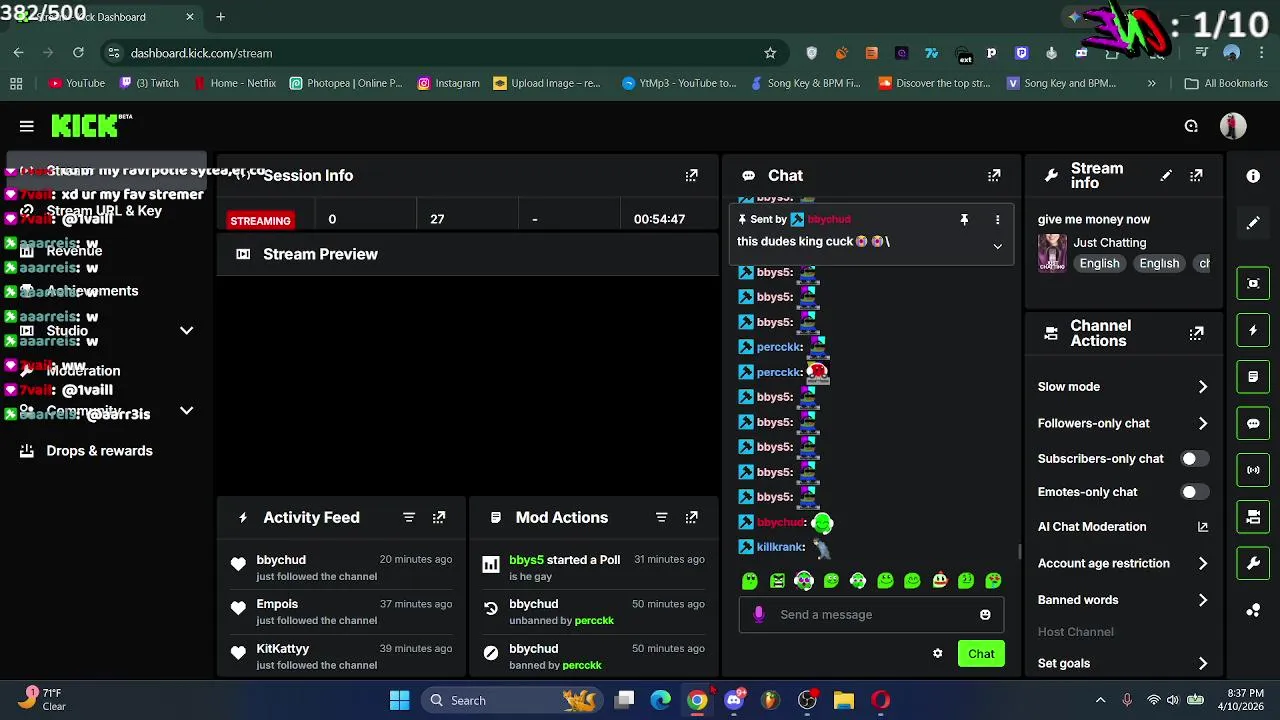Open File Explorer from the taskbar
Screen dimensions: 1280x720
844,701
